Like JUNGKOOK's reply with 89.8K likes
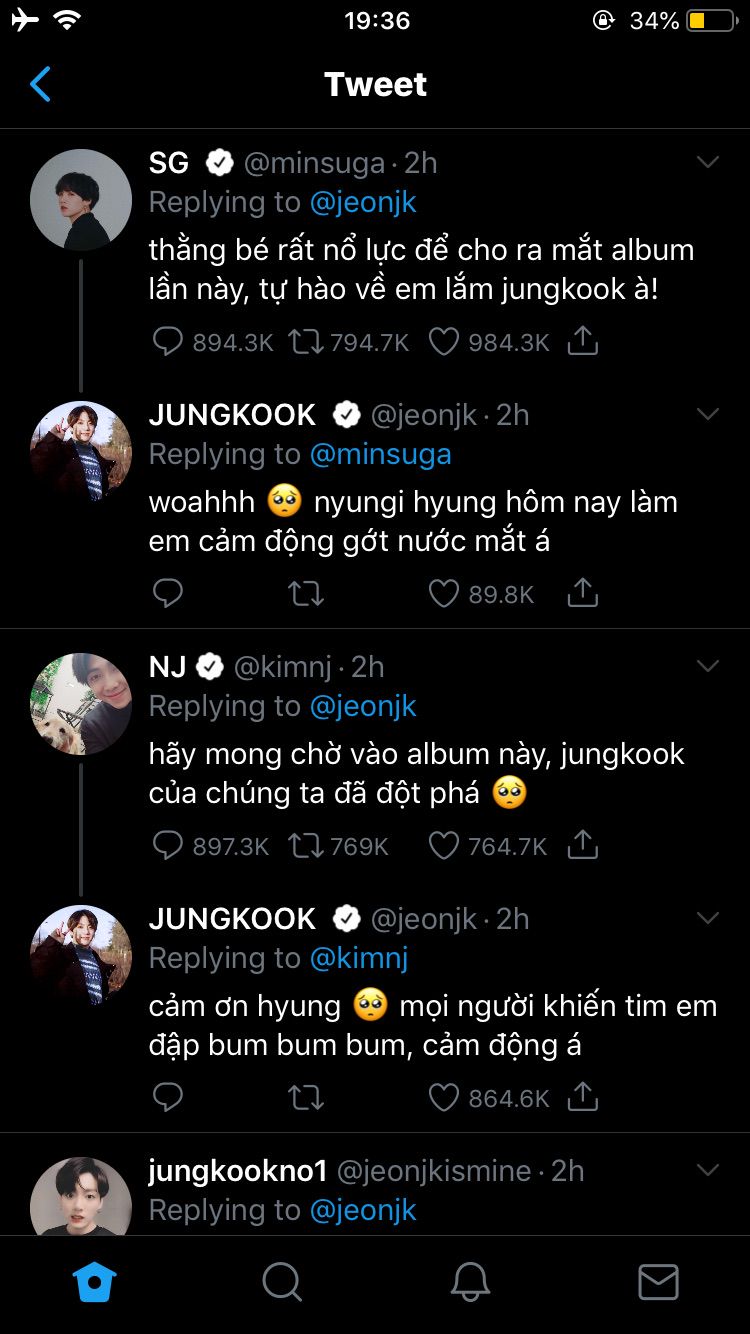 coord(443,594)
